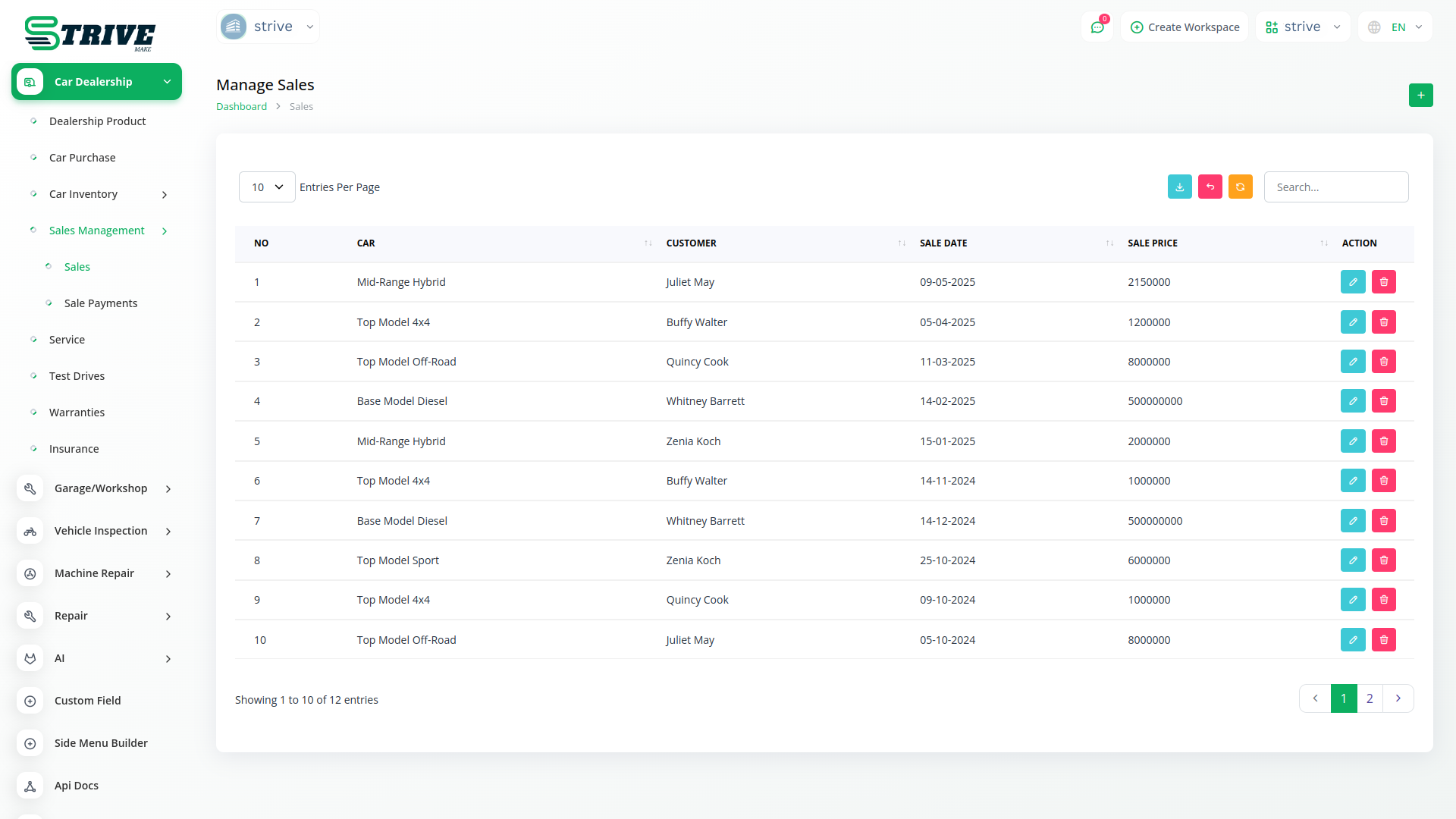Image resolution: width=1456 pixels, height=819 pixels.
Task: Open Sale Payments in sidebar
Action: (x=100, y=303)
